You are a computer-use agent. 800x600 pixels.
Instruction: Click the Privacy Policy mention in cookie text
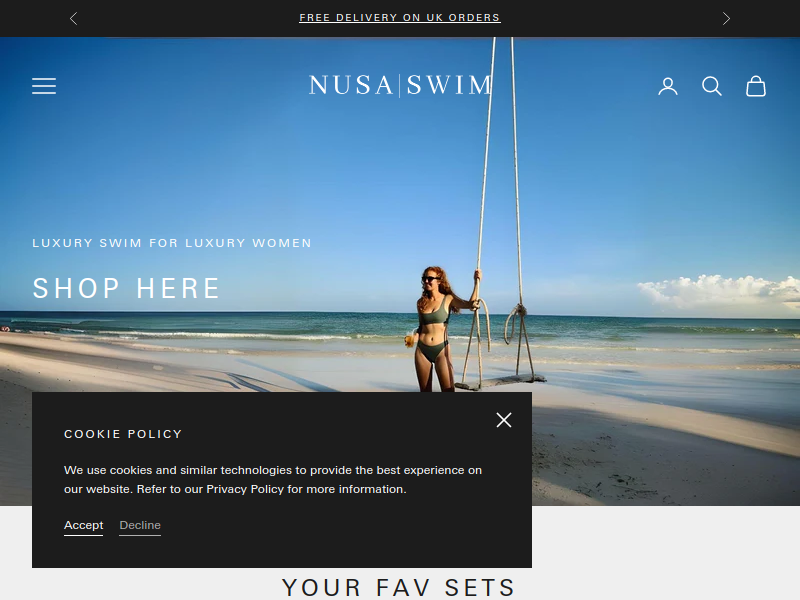point(245,489)
